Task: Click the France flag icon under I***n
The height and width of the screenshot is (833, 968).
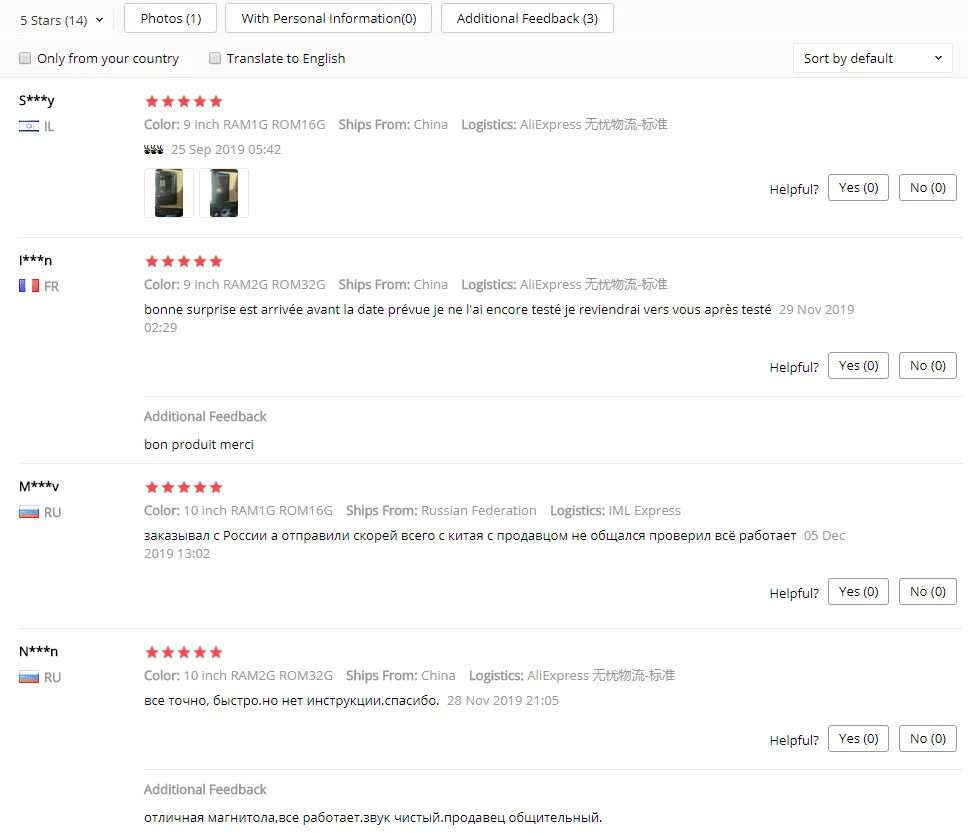Action: (x=28, y=286)
